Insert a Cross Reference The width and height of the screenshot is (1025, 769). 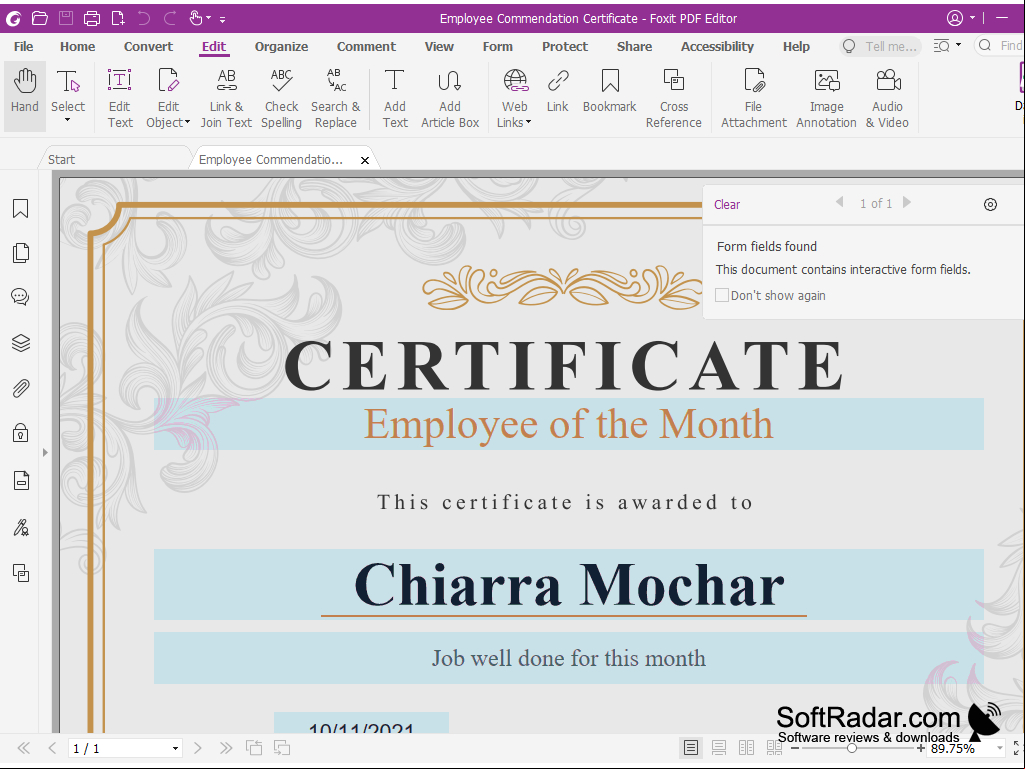[x=673, y=96]
